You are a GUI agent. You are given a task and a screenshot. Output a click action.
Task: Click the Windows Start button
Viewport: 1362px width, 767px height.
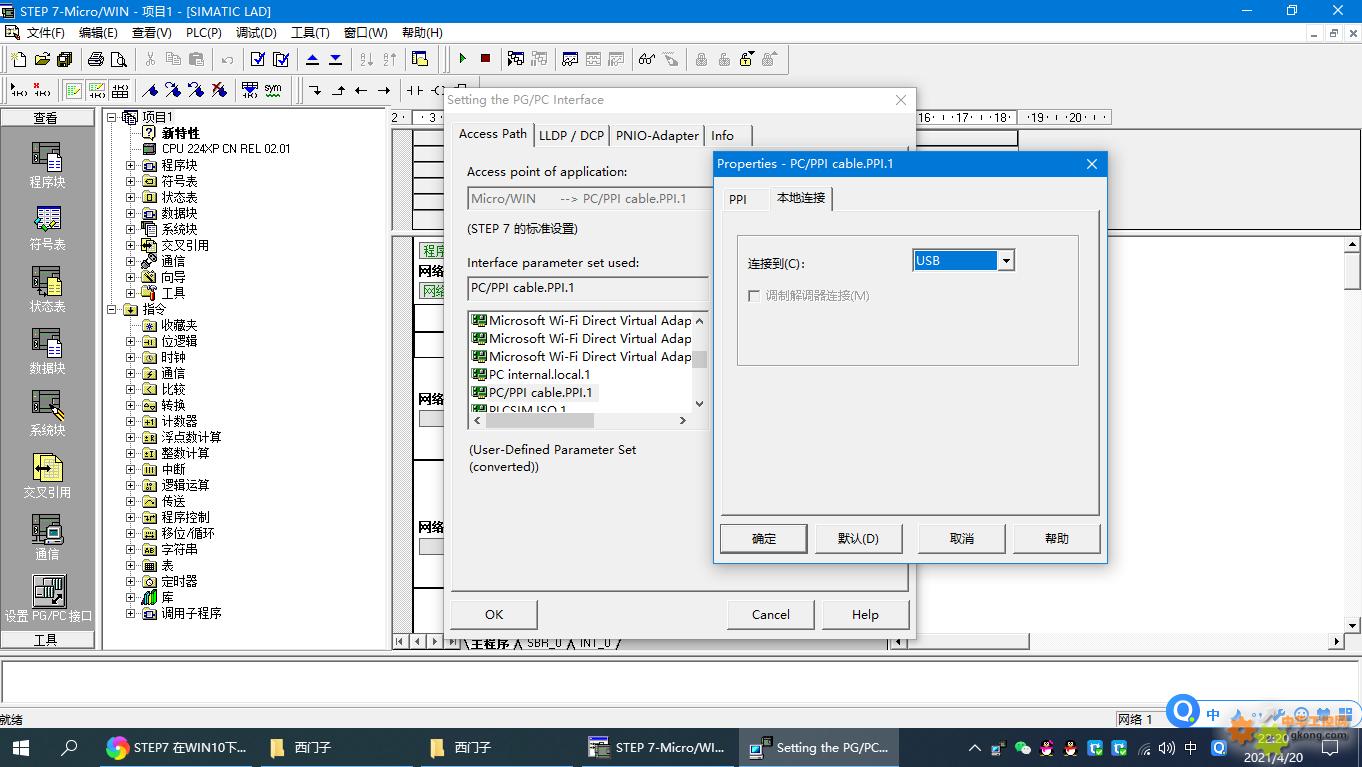pos(20,747)
